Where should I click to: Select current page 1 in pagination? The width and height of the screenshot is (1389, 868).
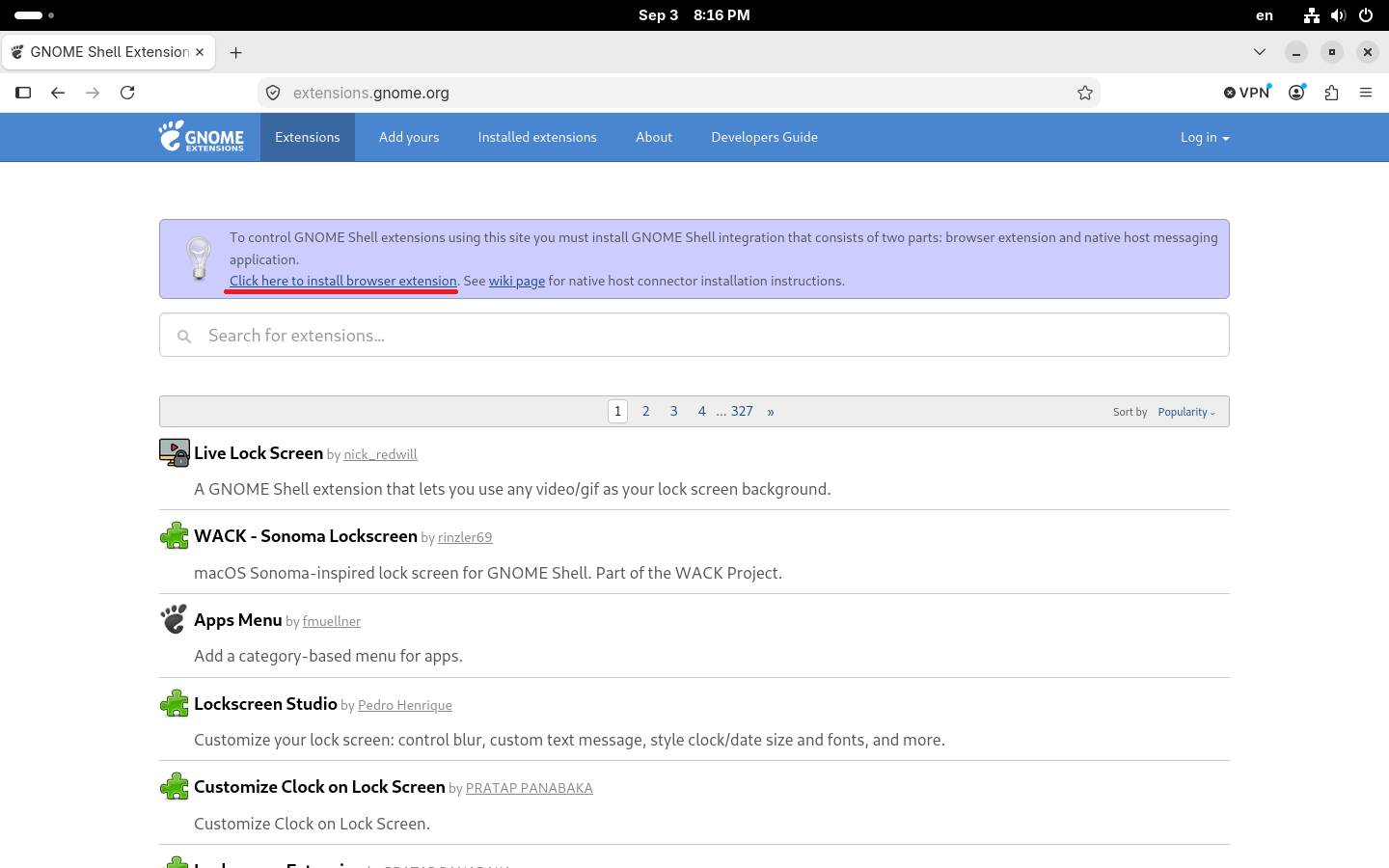(x=618, y=411)
